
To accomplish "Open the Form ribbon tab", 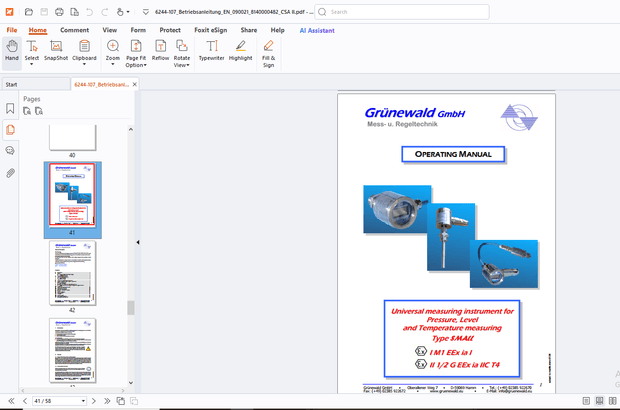I will (138, 30).
